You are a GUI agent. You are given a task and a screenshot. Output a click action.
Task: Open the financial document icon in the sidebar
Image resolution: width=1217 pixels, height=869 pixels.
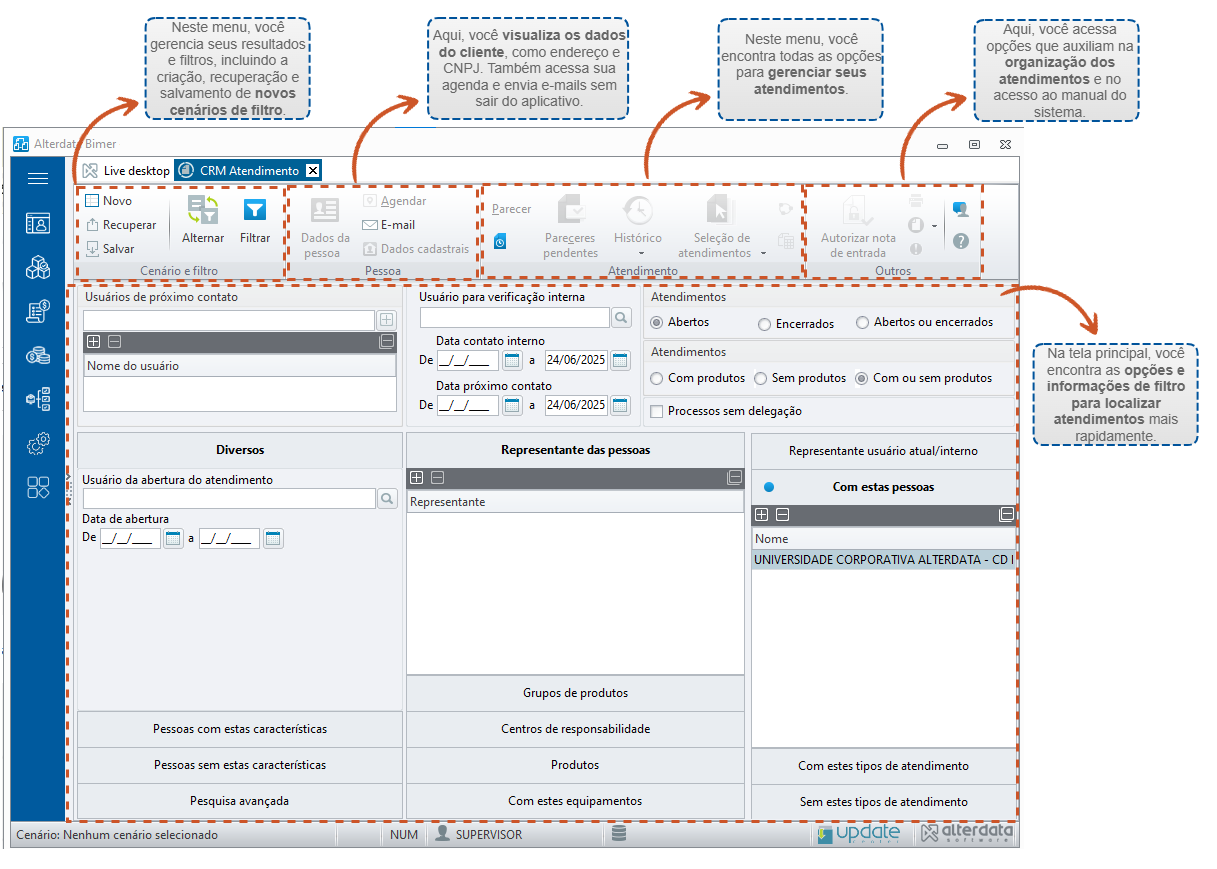[38, 311]
